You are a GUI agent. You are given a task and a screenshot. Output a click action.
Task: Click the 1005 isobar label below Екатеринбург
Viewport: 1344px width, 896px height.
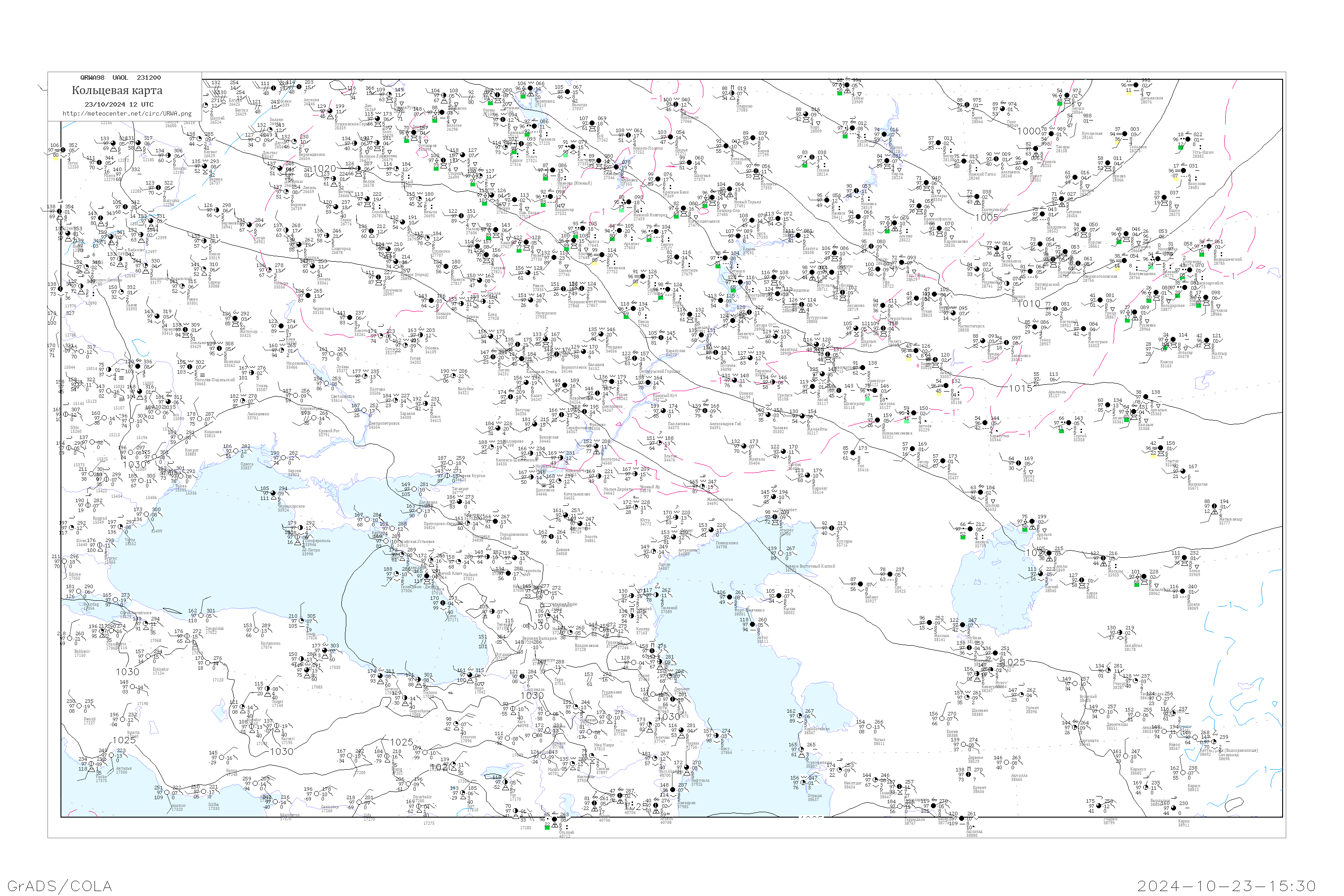pyautogui.click(x=987, y=218)
